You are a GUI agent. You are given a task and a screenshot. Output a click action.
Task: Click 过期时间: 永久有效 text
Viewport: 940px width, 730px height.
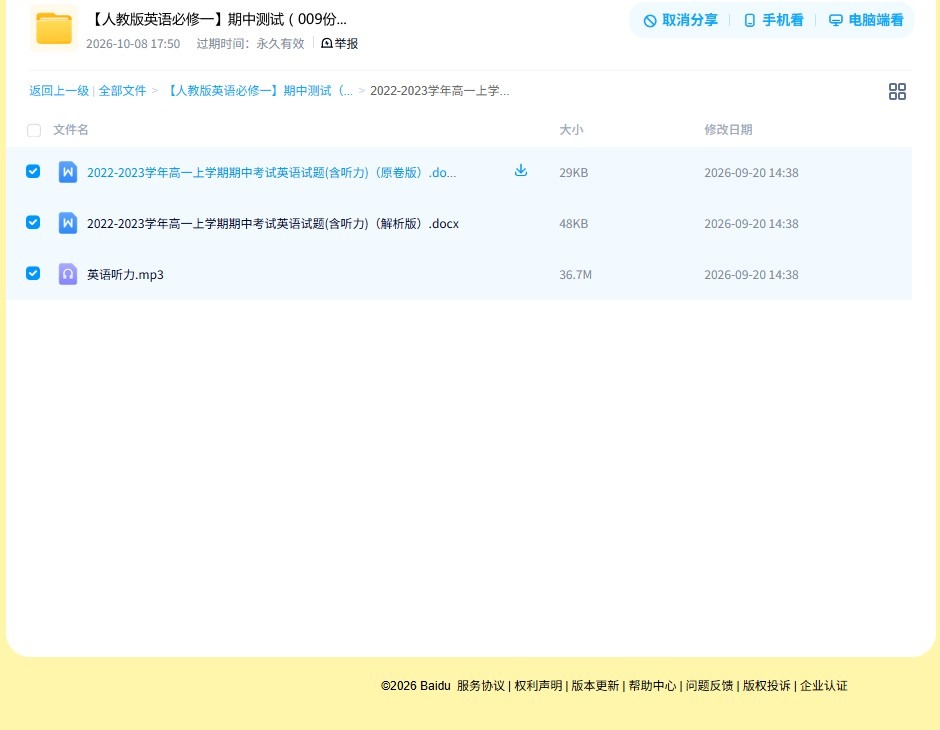251,44
